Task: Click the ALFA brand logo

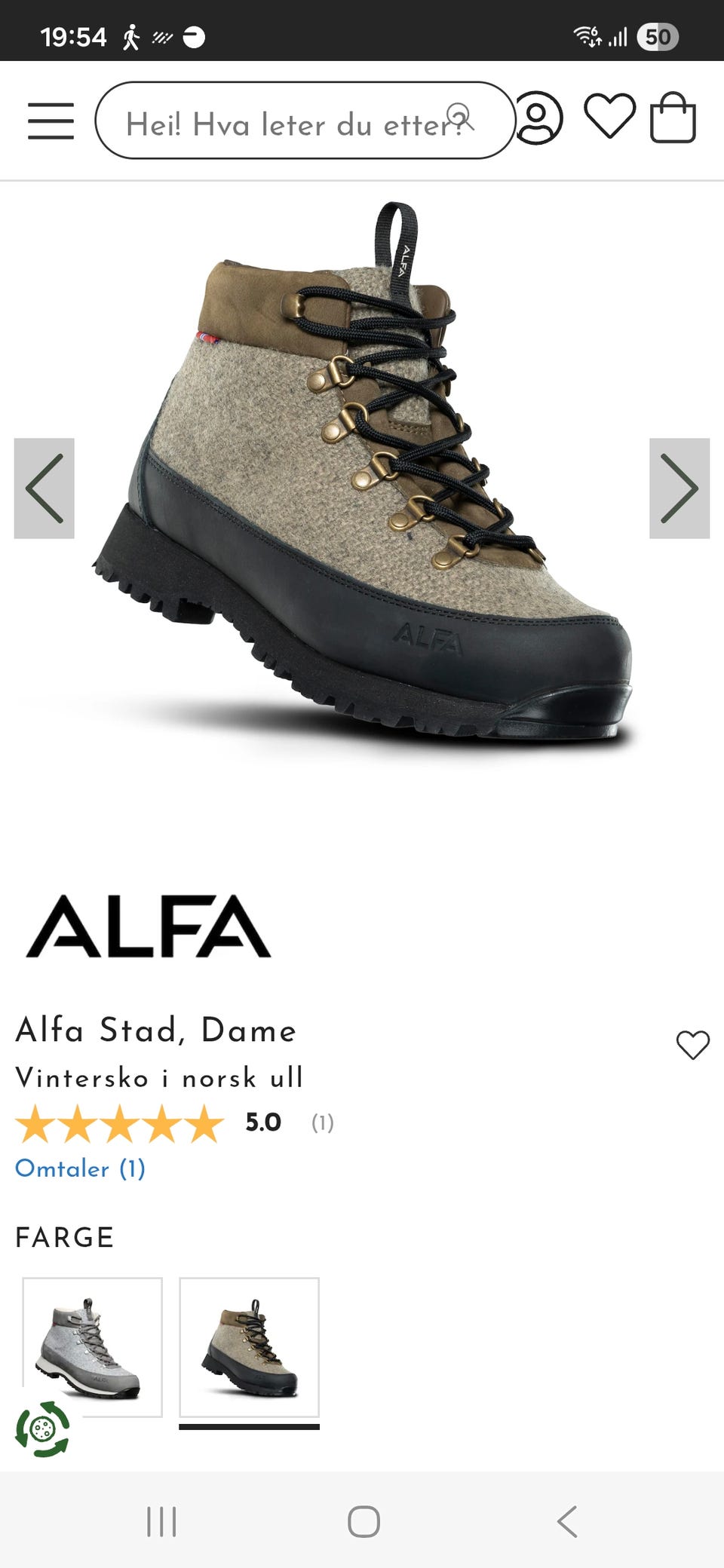Action: [149, 926]
